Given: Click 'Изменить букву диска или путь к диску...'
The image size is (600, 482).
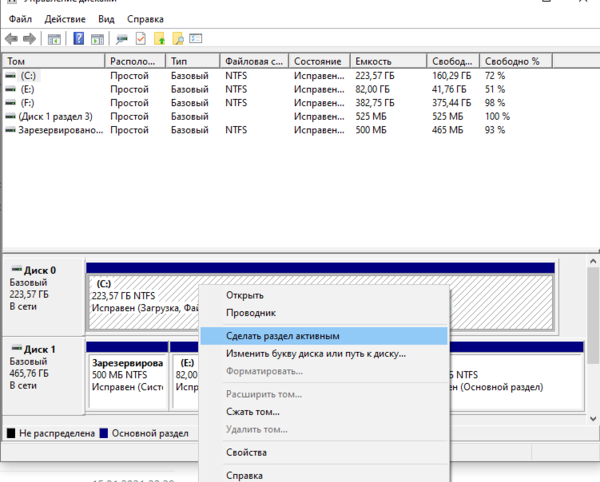Looking at the screenshot, I should 315,353.
